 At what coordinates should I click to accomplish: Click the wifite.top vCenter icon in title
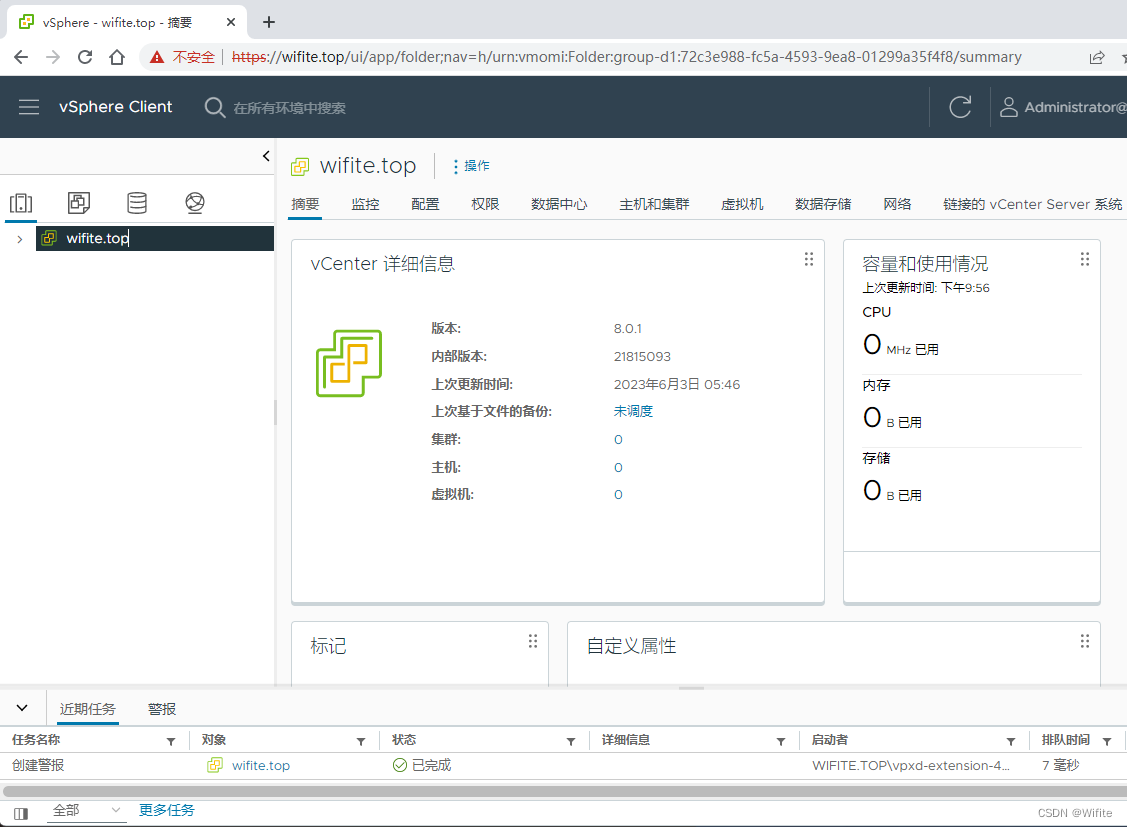click(300, 167)
